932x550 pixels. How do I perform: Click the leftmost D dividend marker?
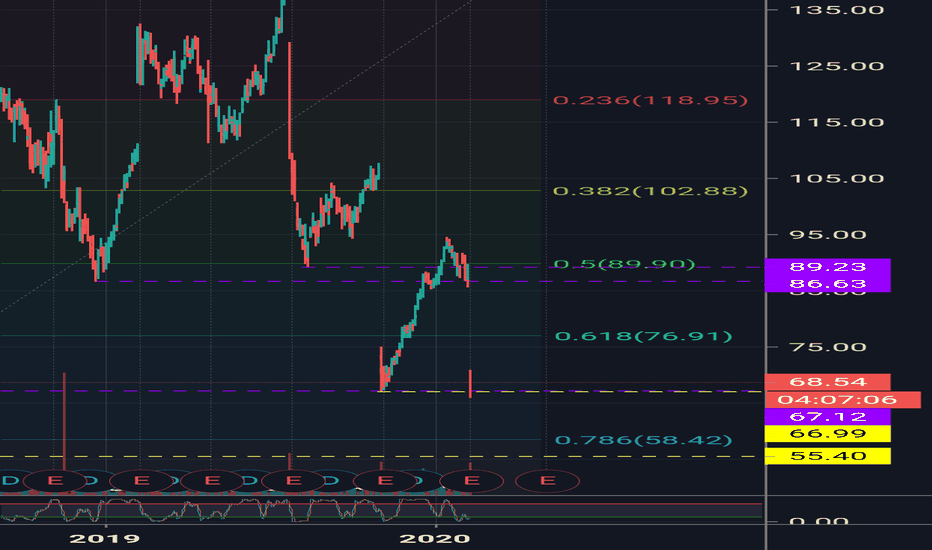click(11, 480)
